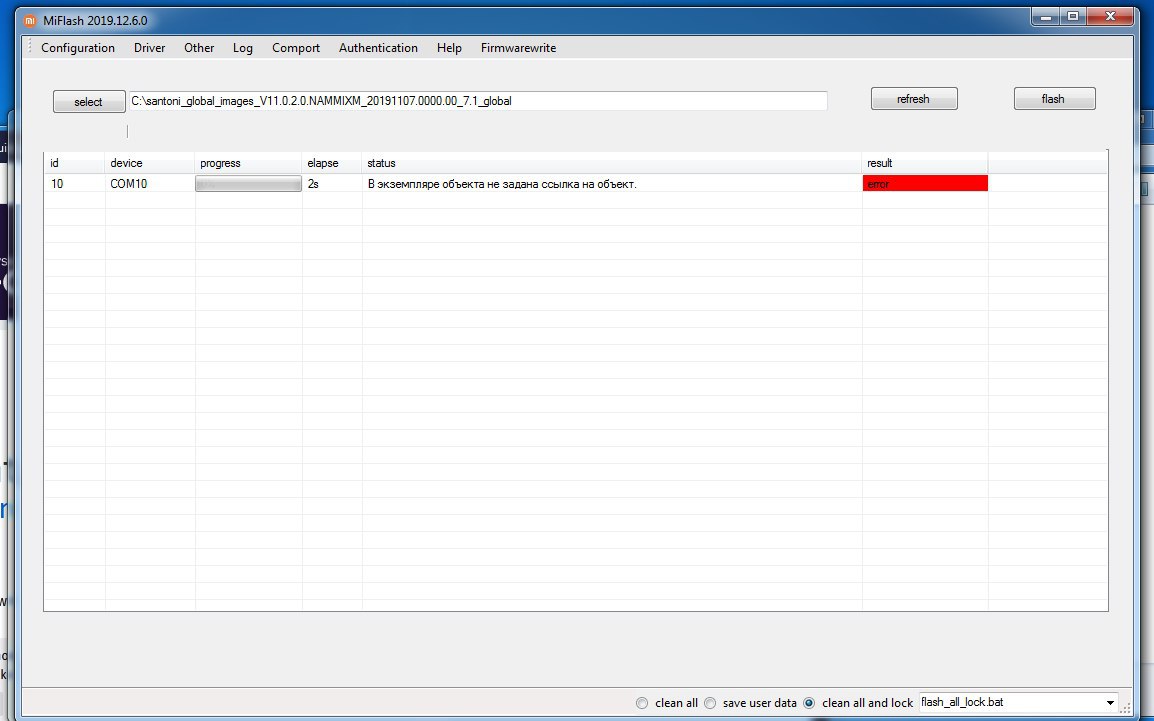
Task: Click the firmware path input field
Action: (x=478, y=101)
